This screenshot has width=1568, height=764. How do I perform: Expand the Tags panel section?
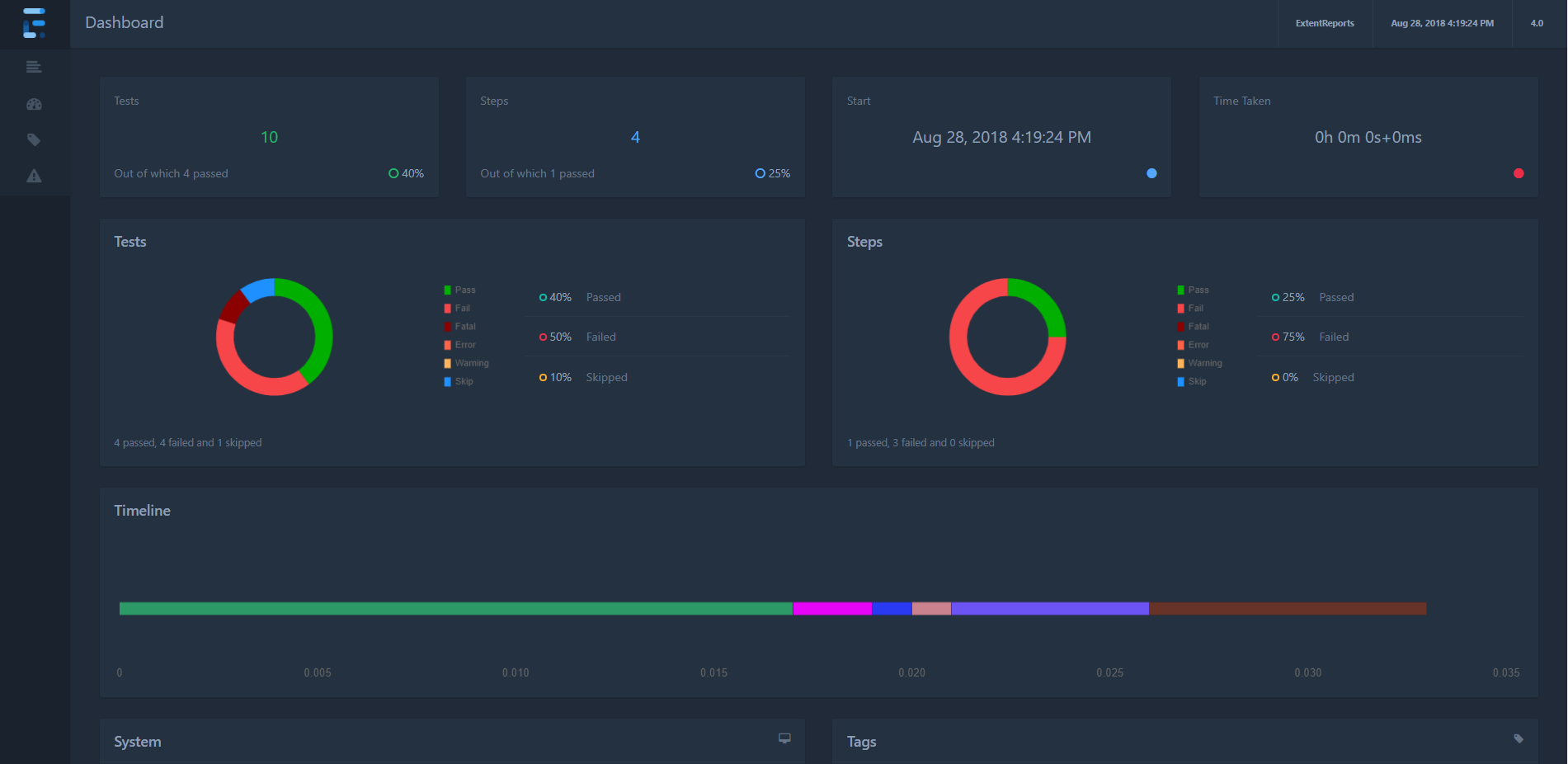pos(861,742)
